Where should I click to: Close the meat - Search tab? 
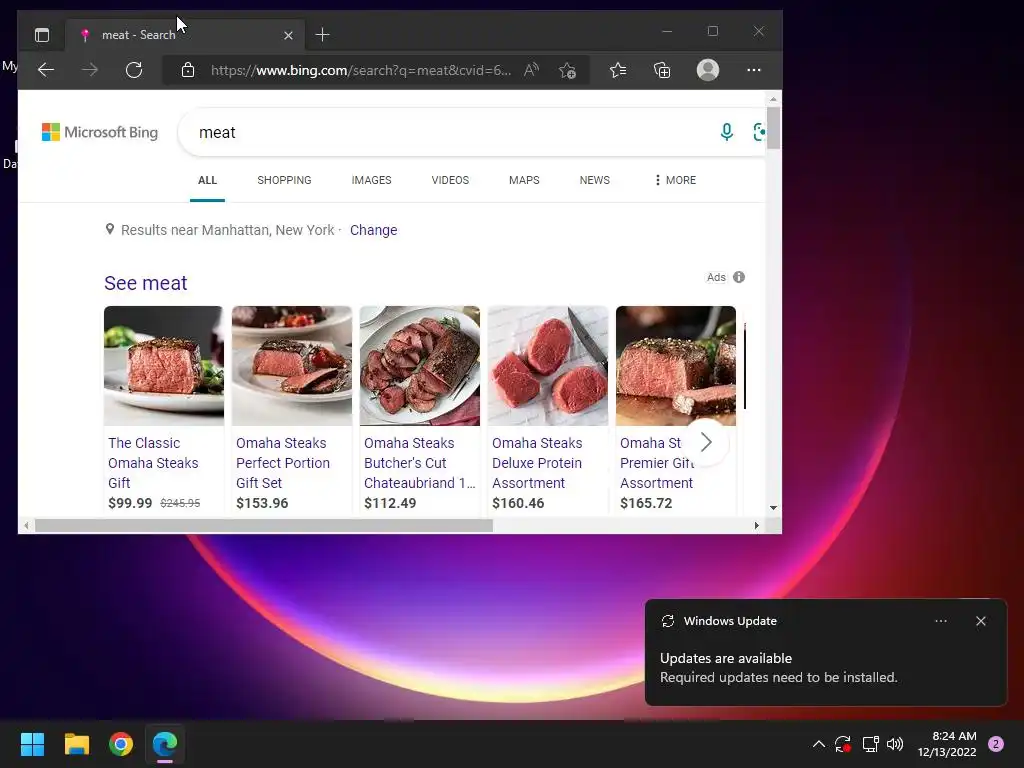point(288,35)
